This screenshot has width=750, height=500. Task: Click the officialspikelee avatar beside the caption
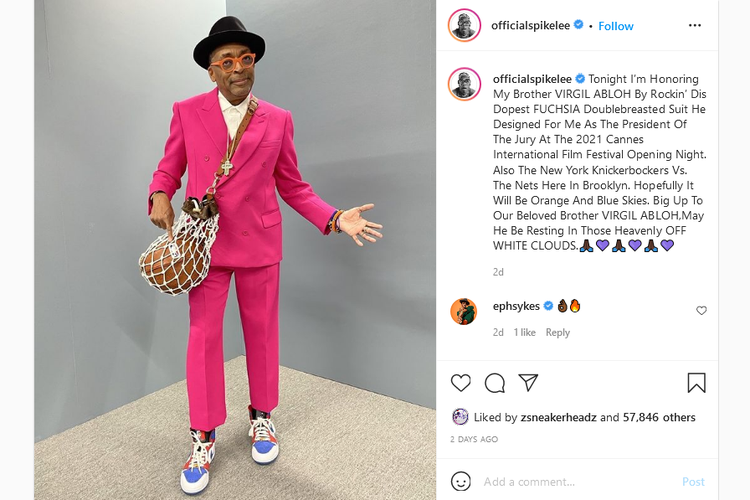tap(464, 84)
